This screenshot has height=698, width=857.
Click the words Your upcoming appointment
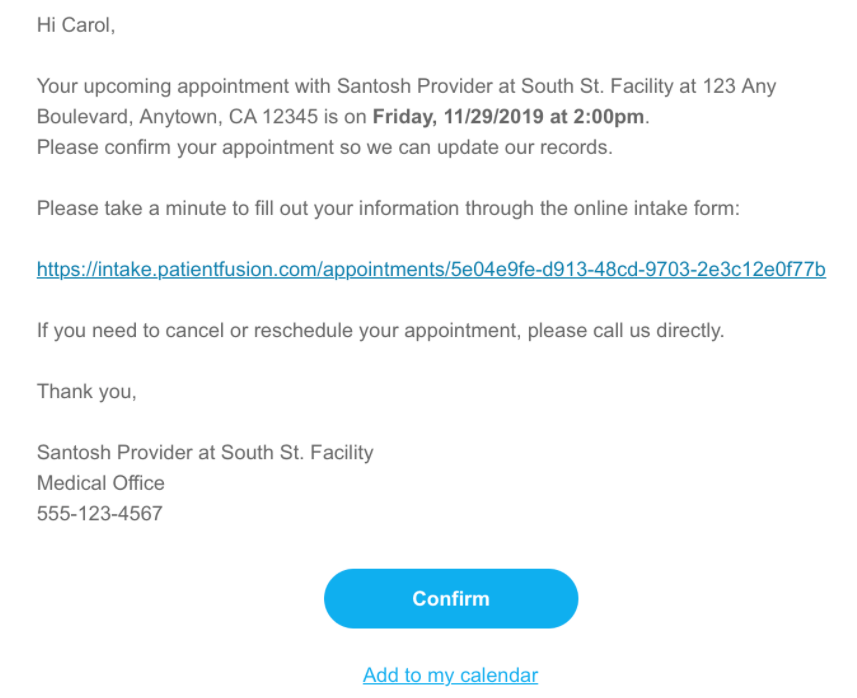131,86
